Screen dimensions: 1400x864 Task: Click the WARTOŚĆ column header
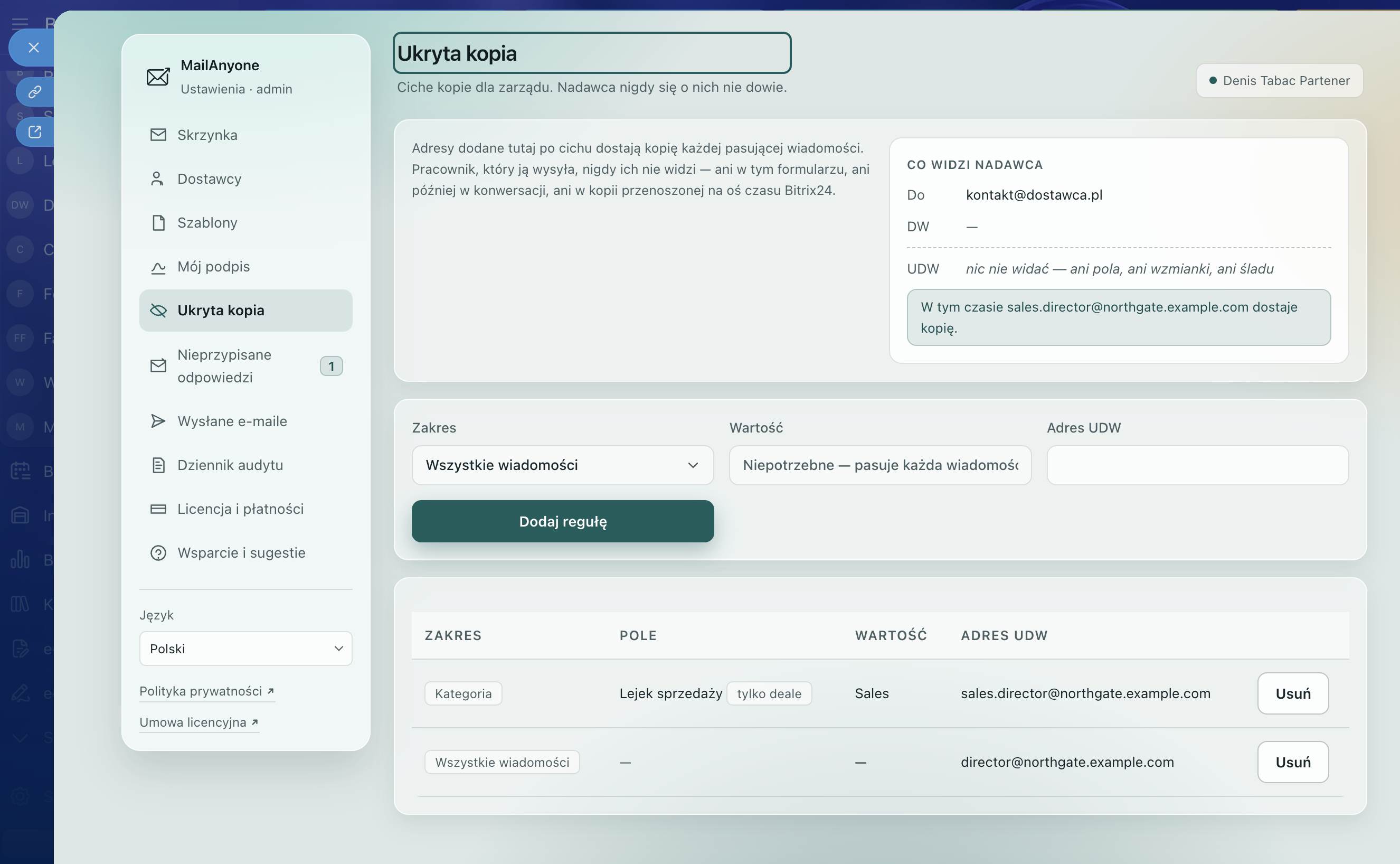point(891,635)
